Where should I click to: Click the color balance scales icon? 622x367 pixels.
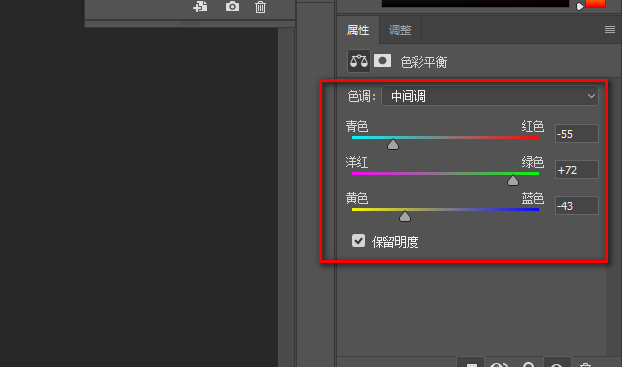tap(359, 61)
